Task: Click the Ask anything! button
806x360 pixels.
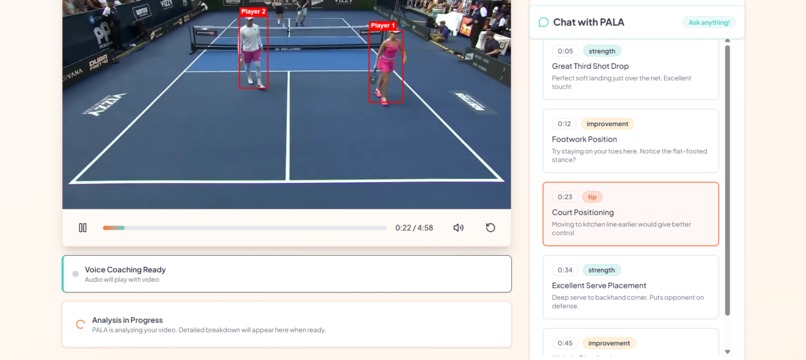Action: (709, 22)
